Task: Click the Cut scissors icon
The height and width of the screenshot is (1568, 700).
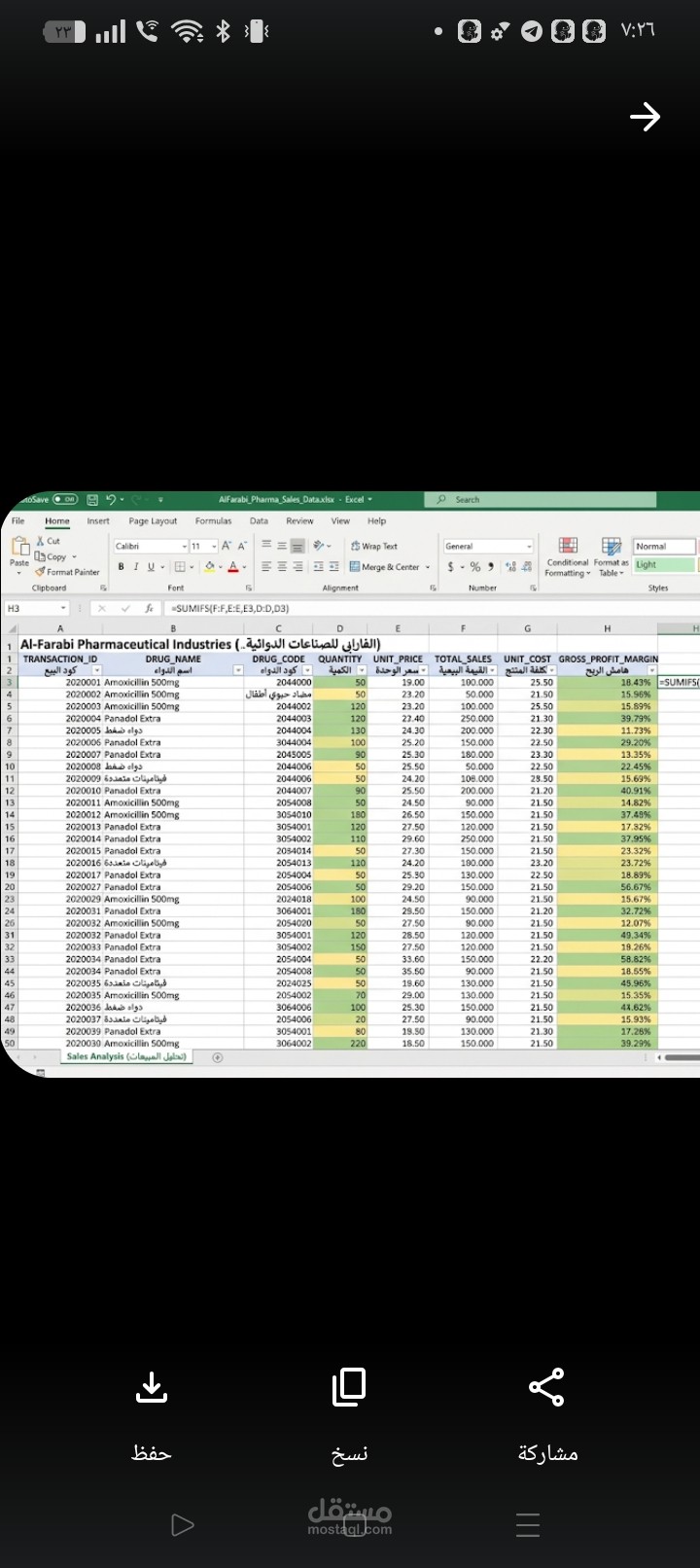Action: (40, 541)
